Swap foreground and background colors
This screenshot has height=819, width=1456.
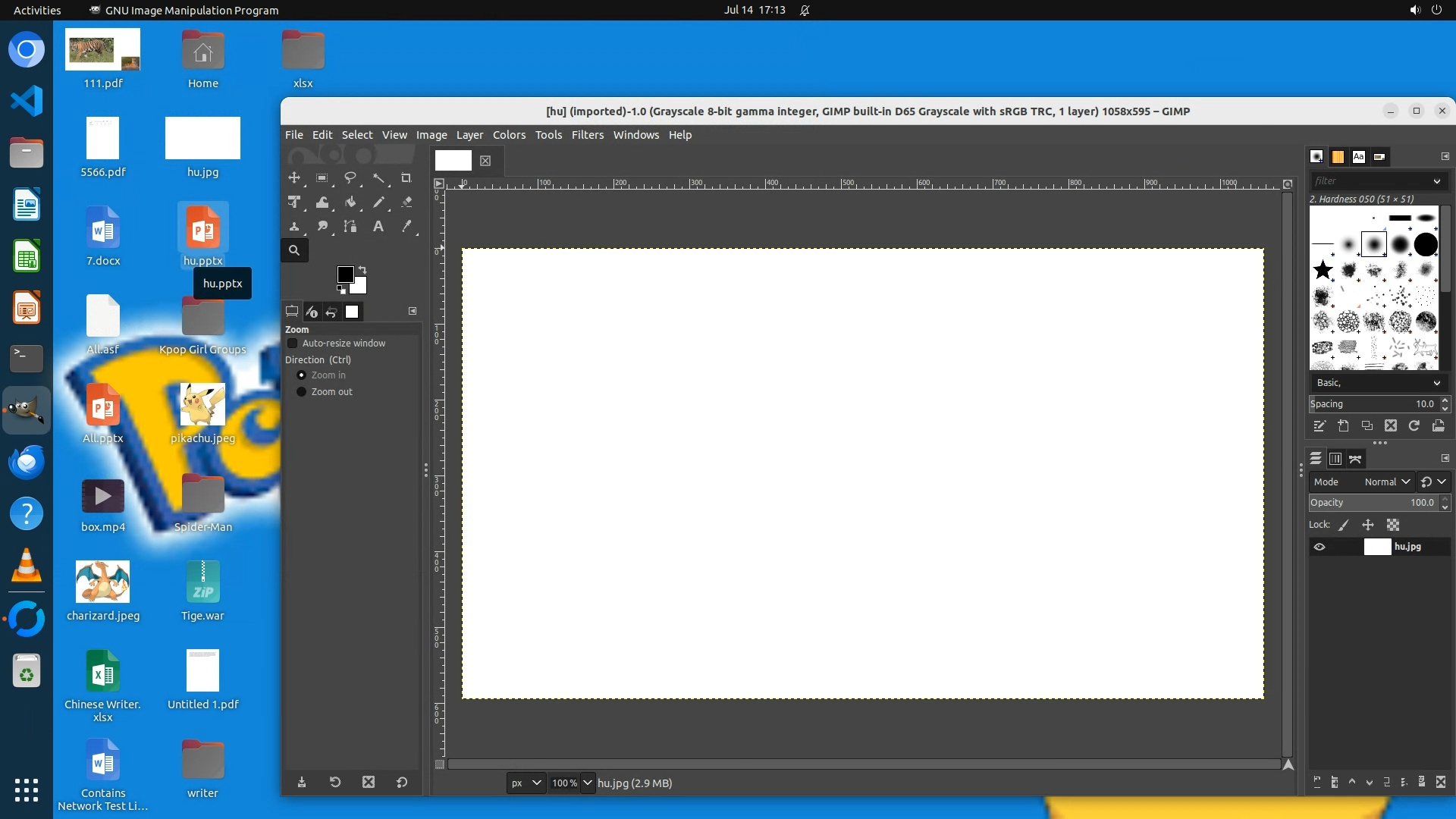pos(362,270)
